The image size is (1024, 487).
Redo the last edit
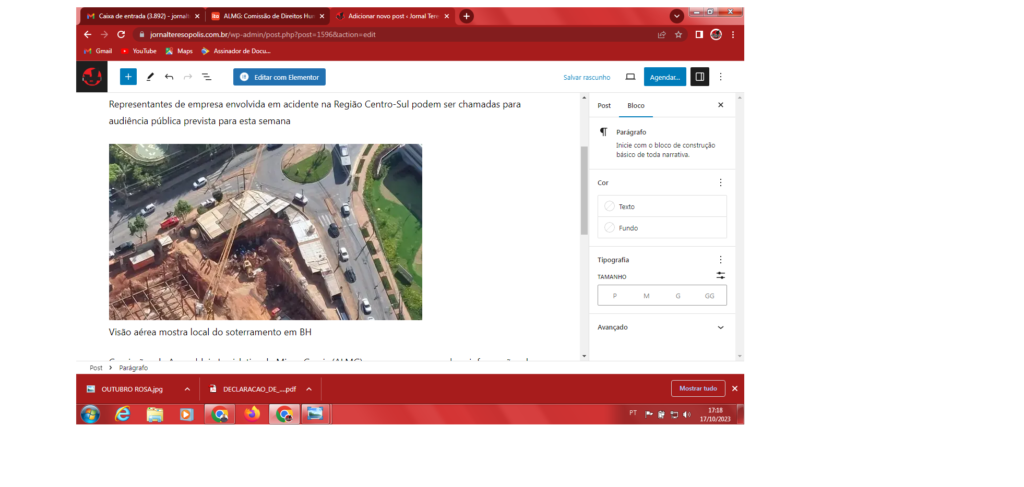coord(188,77)
